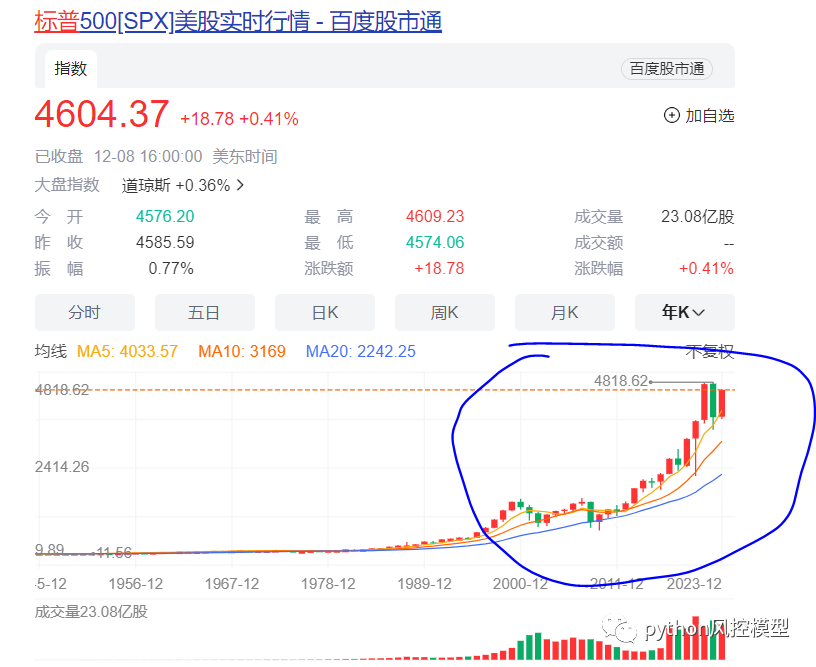
Task: Click the MA20: 2242.25 label
Action: click(x=361, y=351)
